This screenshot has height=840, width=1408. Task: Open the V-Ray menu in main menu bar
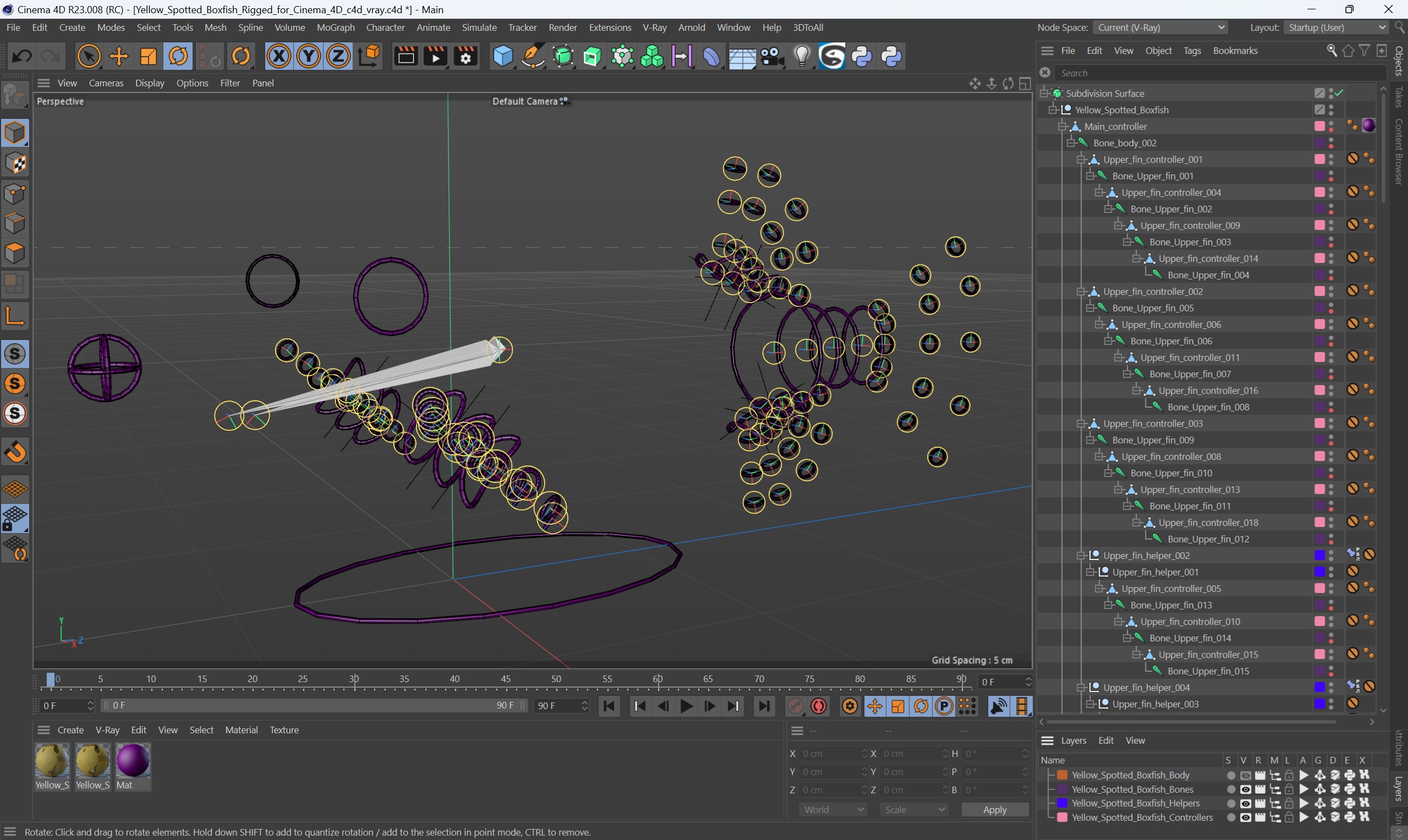(x=654, y=27)
